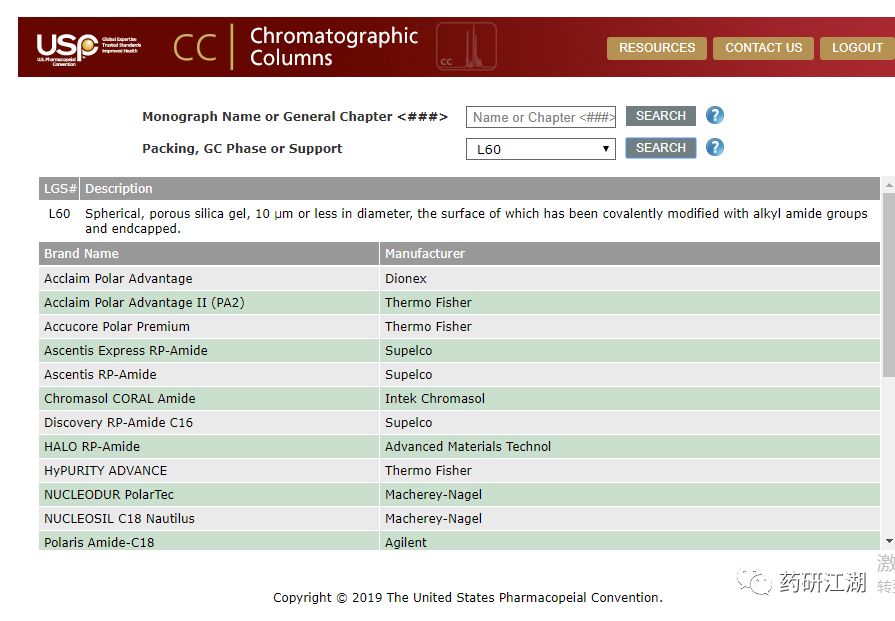Click the CC chromatogram icon in banner
This screenshot has width=895, height=621.
click(466, 46)
